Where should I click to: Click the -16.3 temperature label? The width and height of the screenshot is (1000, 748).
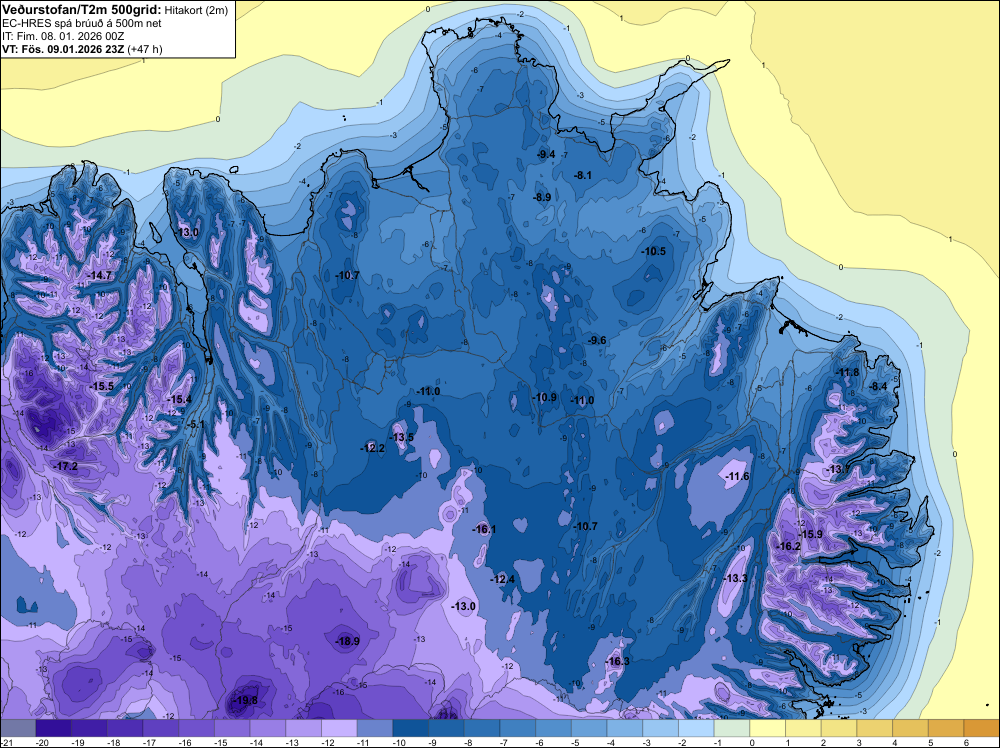617,661
